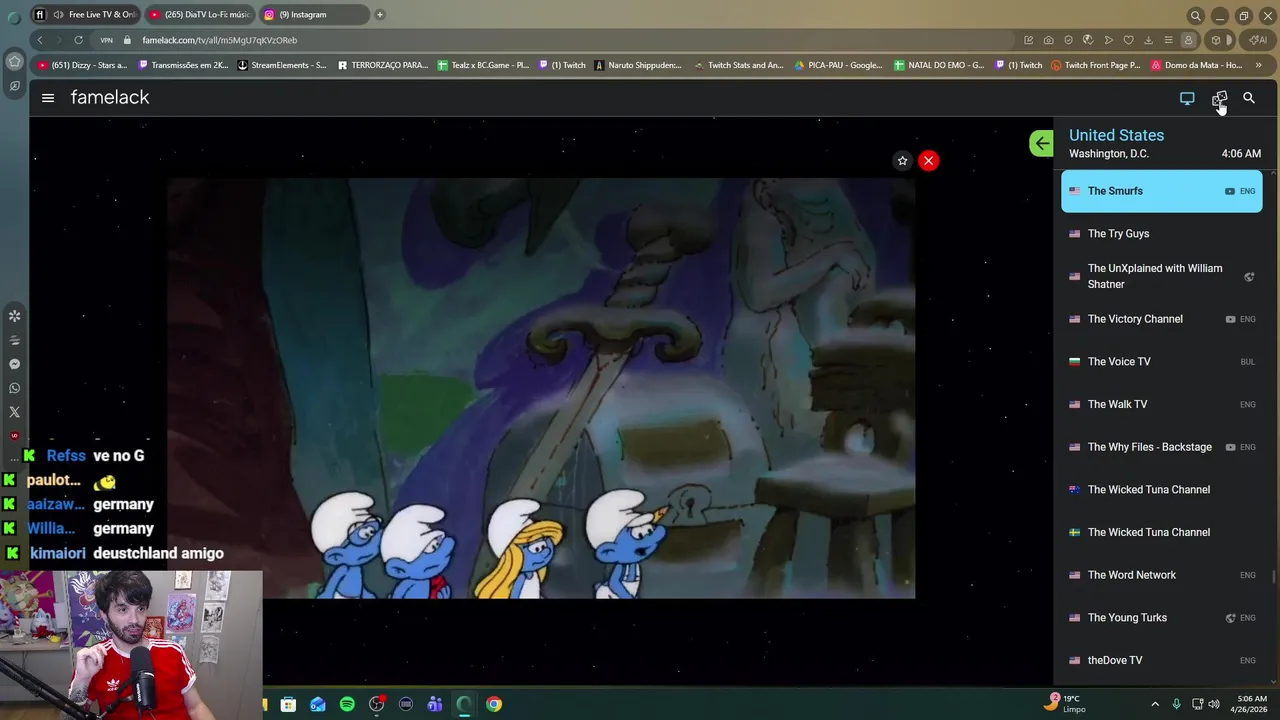Click the green back arrow button
Screen dimensions: 1280x720
[1041, 143]
